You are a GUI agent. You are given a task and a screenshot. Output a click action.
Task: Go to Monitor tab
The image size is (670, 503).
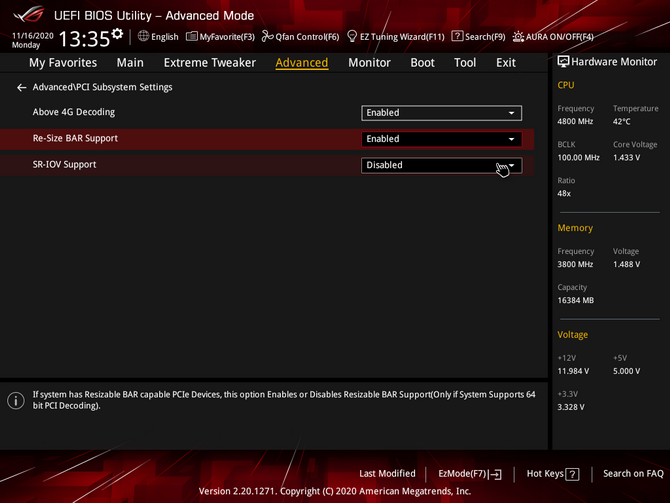pos(369,63)
